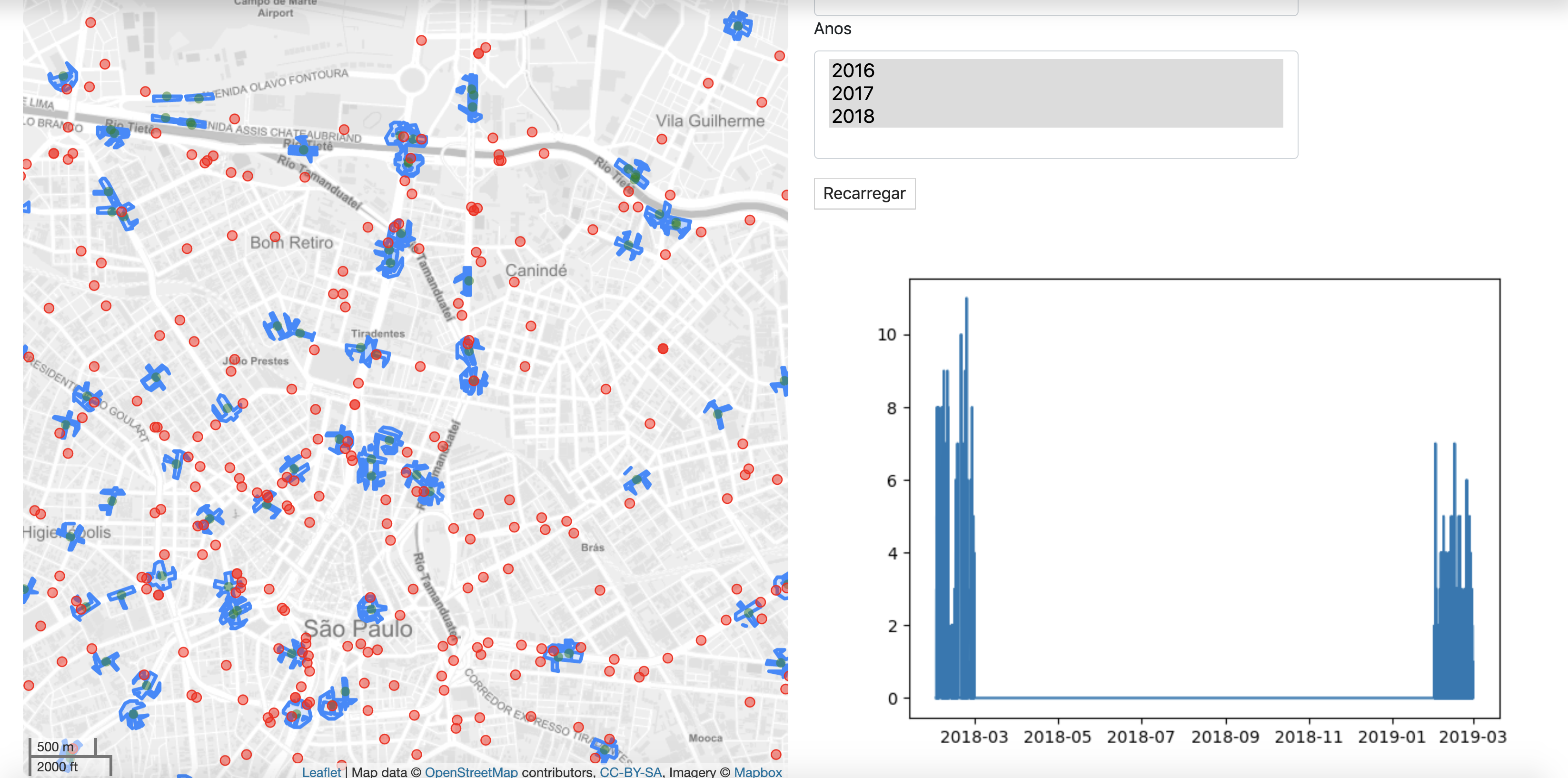Image resolution: width=1568 pixels, height=778 pixels.
Task: Click the Anos list box empty area
Action: pos(1055,142)
